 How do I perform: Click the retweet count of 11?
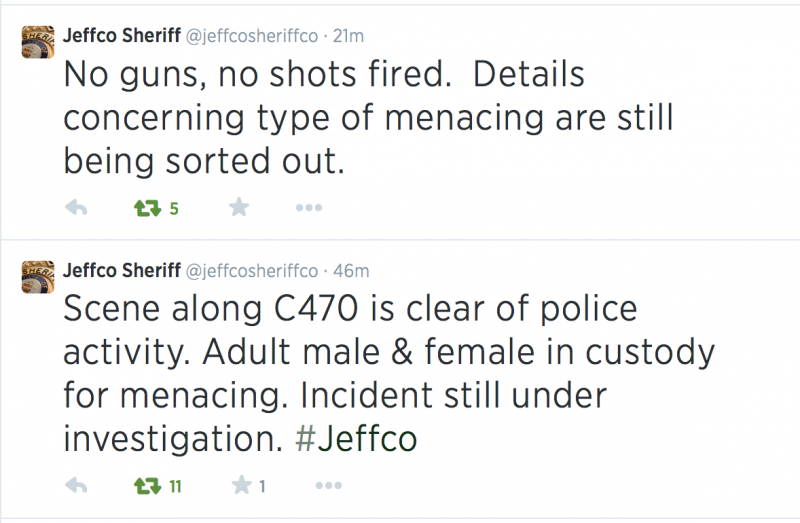tap(174, 487)
